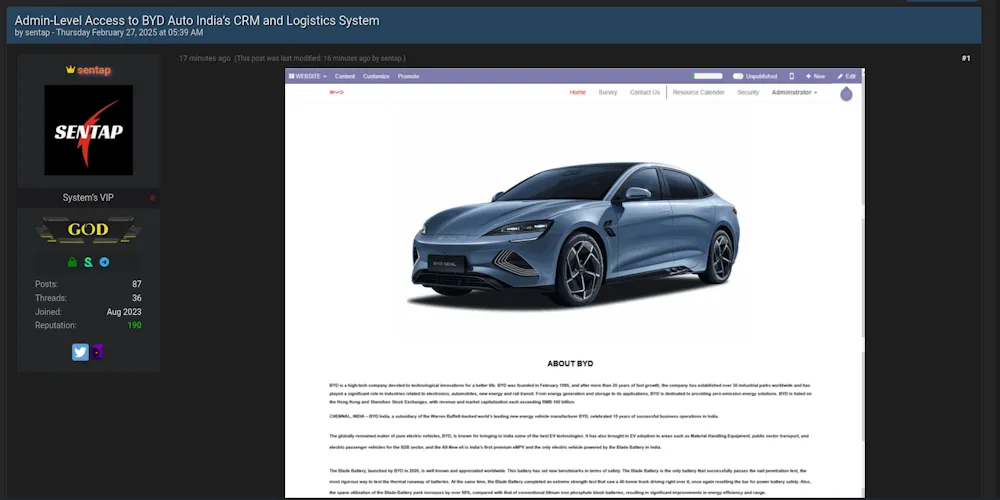Click the progress bar in purple toolbar

[708, 76]
